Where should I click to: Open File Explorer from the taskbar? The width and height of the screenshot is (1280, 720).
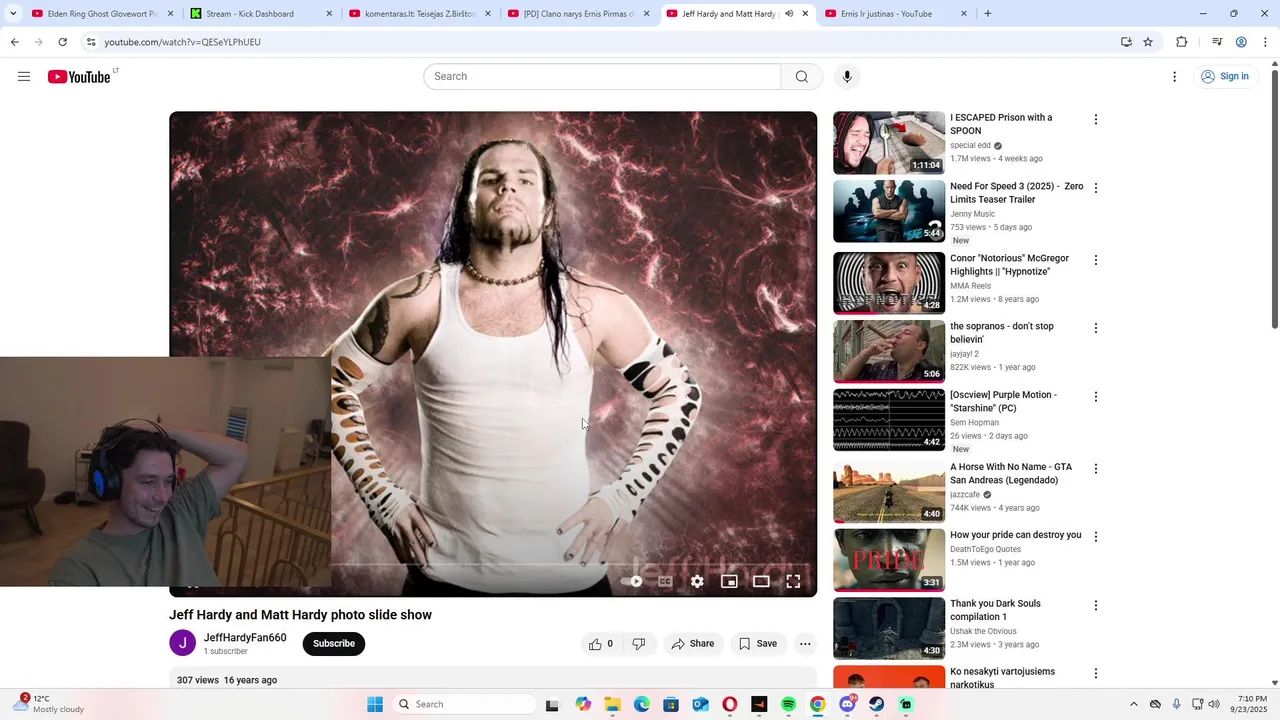tap(612, 704)
